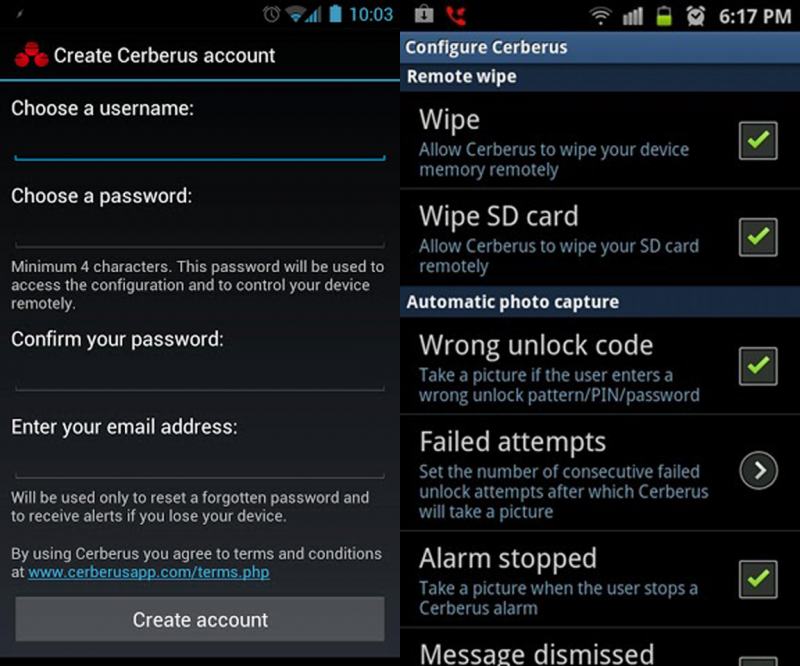This screenshot has height=666, width=800.
Task: Tap the missed call icon in status bar
Action: tap(456, 15)
